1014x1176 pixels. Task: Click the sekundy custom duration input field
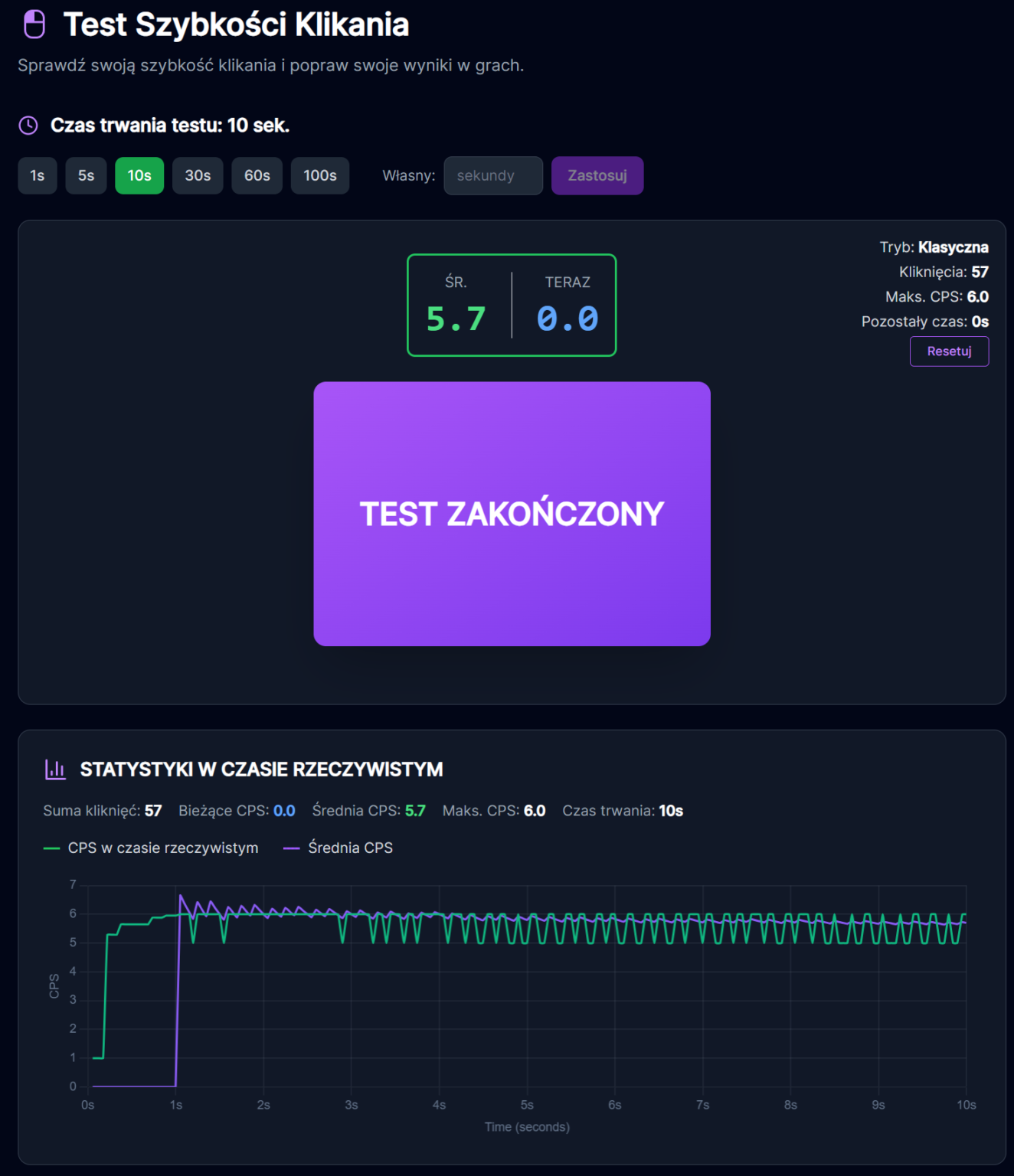492,175
